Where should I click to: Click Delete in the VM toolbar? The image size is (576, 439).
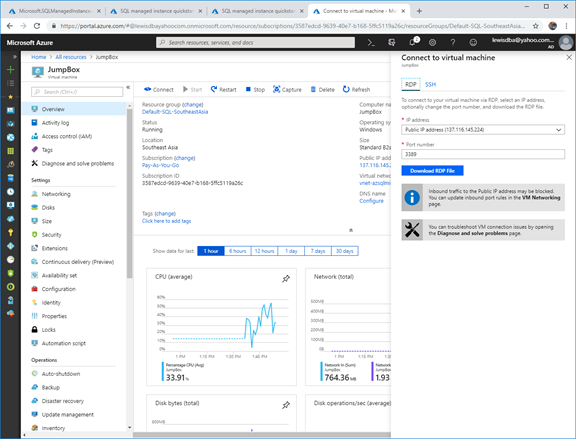point(323,89)
